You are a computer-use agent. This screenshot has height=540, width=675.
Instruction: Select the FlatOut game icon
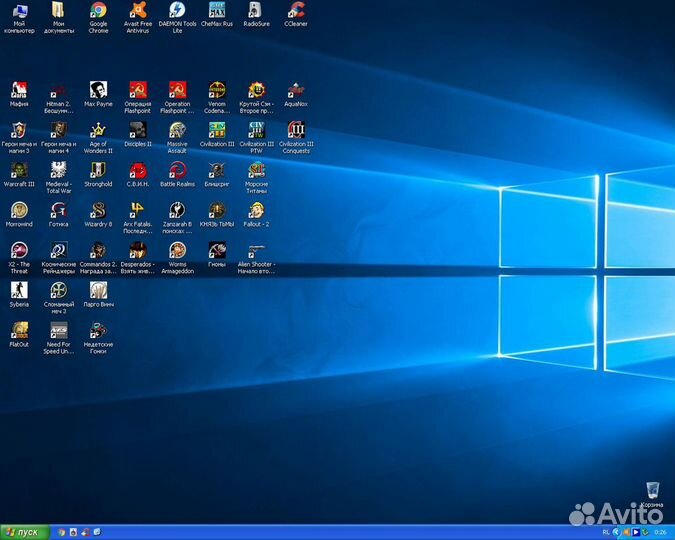[19, 335]
